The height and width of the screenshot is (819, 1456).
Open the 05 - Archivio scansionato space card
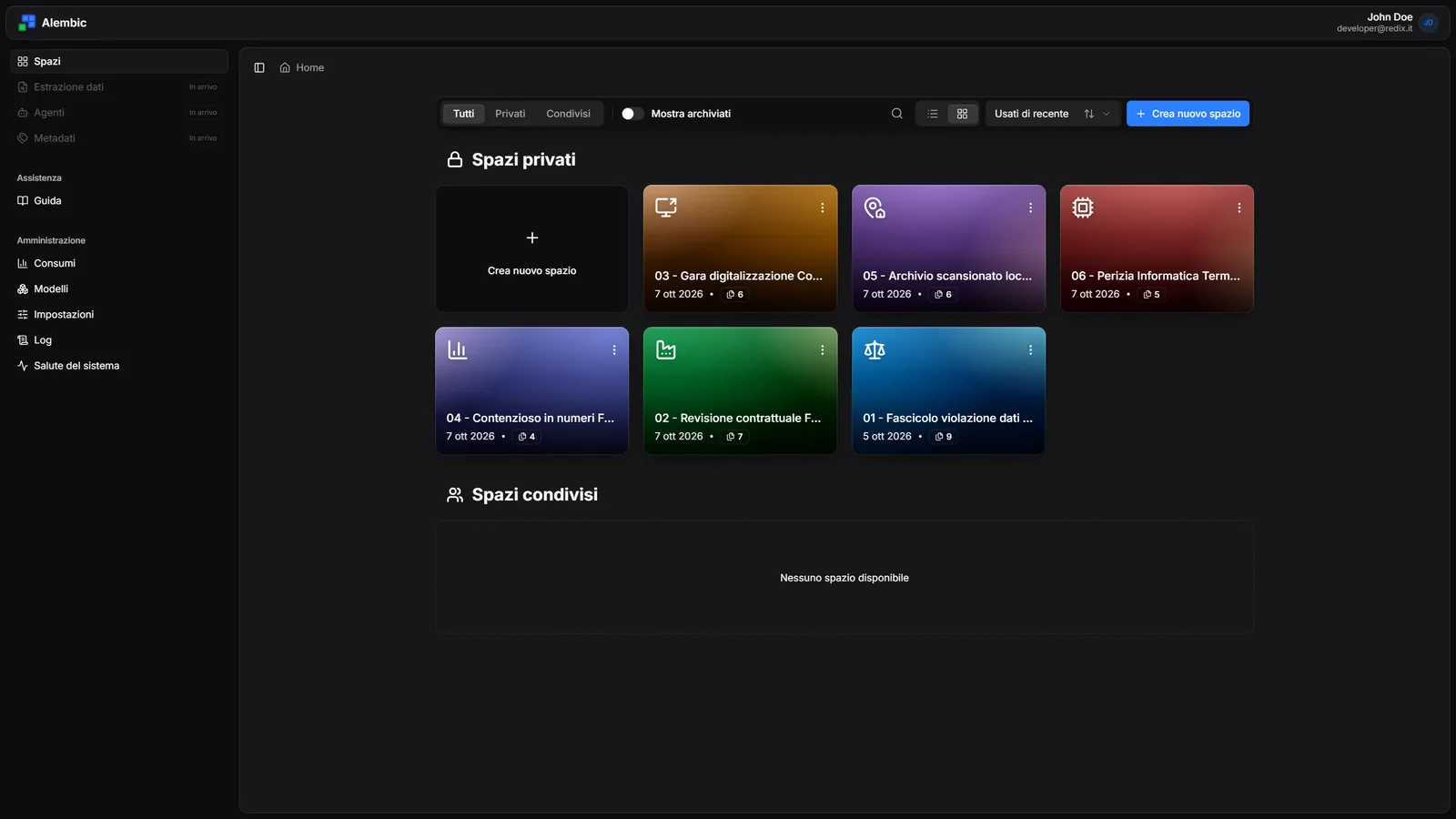(x=948, y=248)
